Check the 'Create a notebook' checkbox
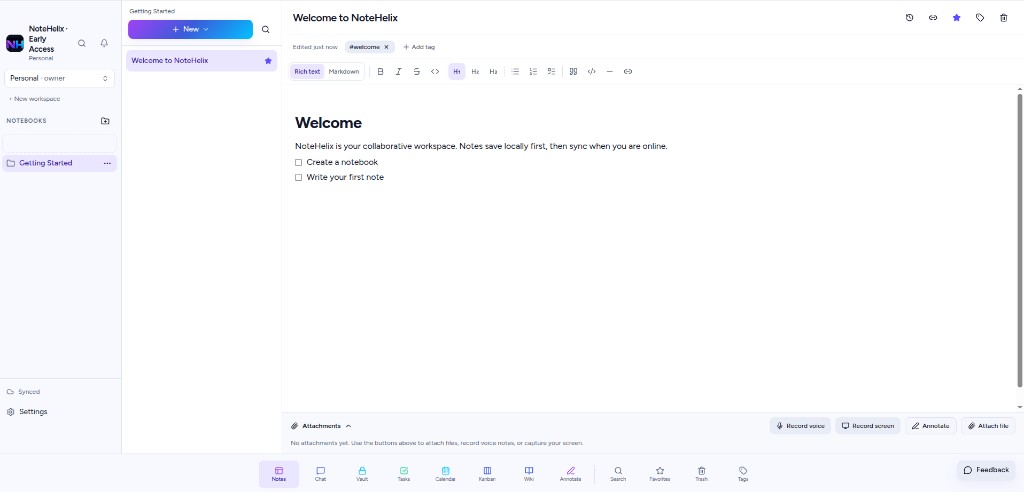 [x=298, y=162]
